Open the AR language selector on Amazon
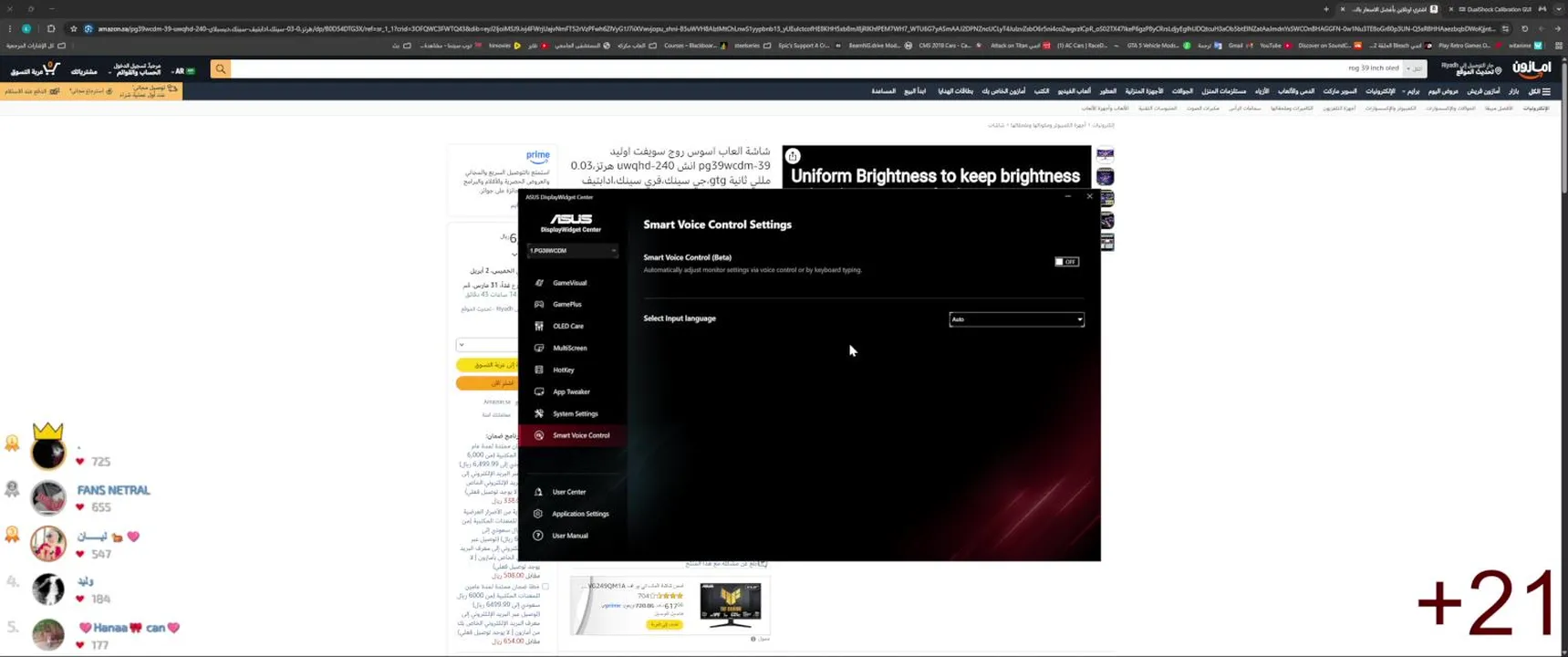The height and width of the screenshot is (657, 1568). click(x=184, y=70)
